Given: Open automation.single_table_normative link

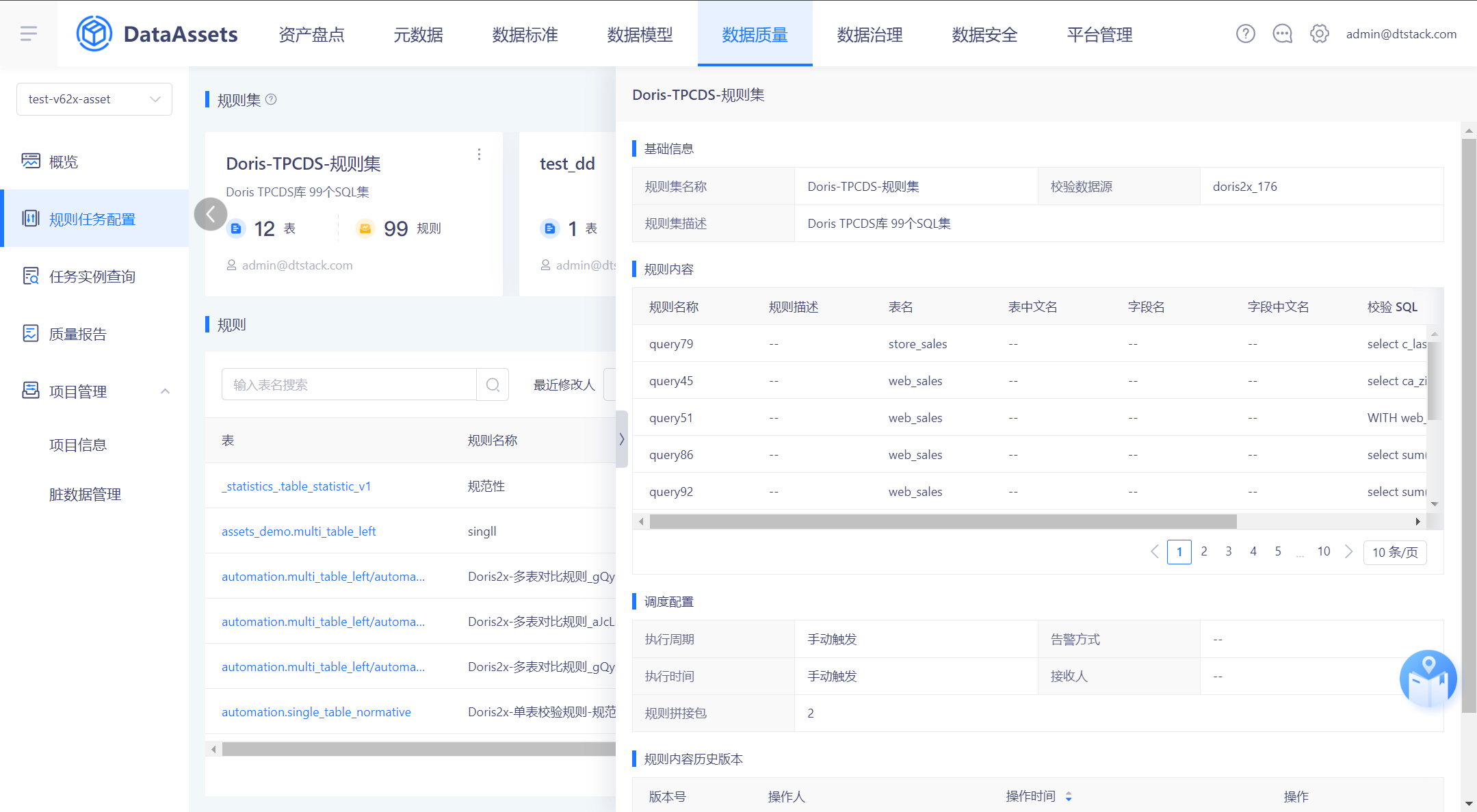Looking at the screenshot, I should point(316,711).
